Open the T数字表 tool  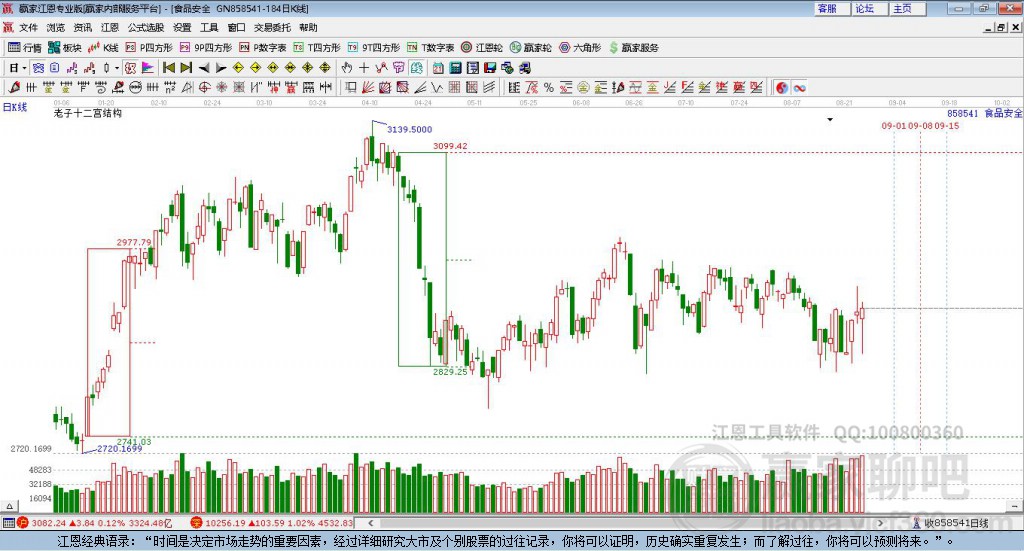tap(430, 48)
